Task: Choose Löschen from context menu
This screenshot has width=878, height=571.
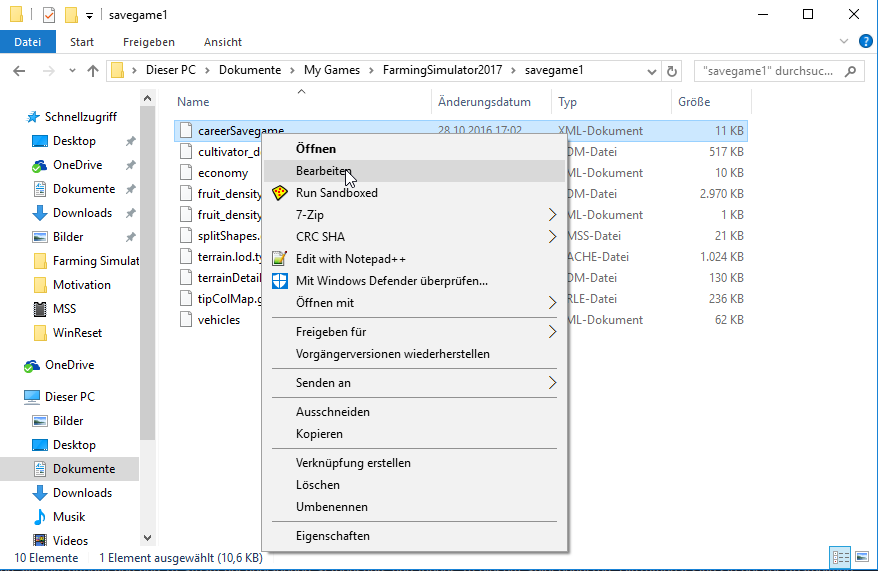Action: click(414, 485)
